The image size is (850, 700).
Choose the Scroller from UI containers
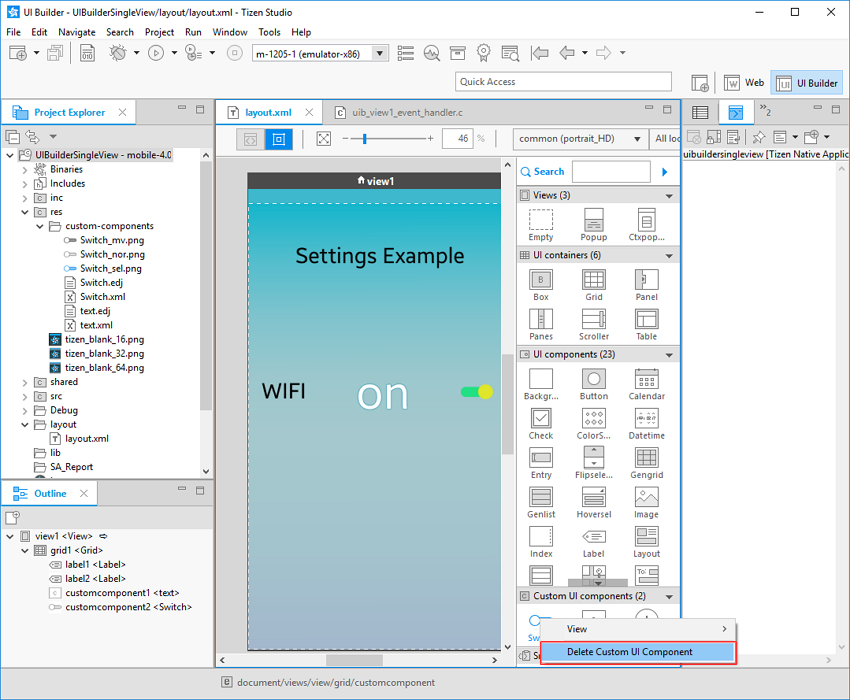tap(593, 318)
